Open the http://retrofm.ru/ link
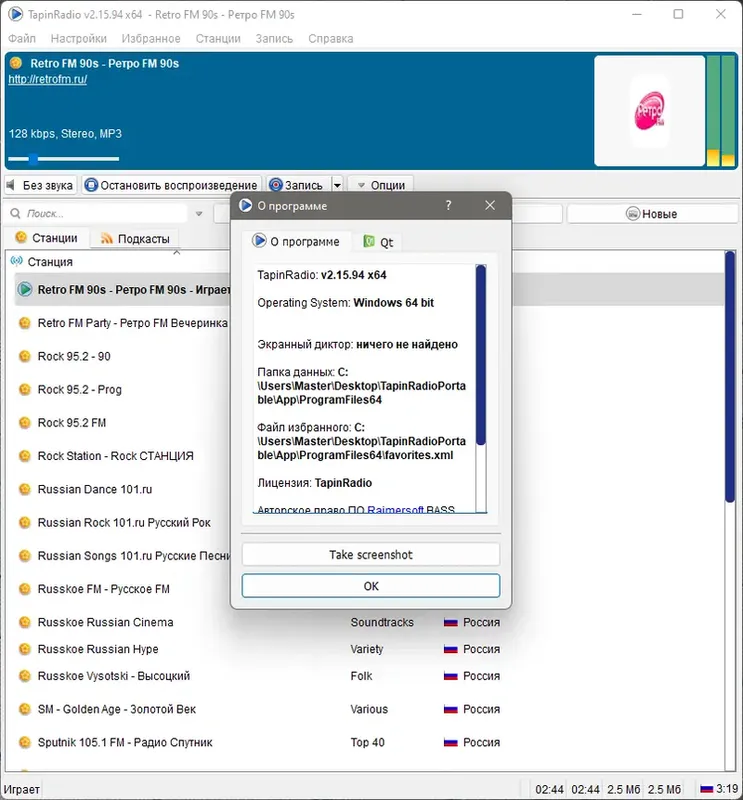Image resolution: width=743 pixels, height=800 pixels. coord(47,79)
